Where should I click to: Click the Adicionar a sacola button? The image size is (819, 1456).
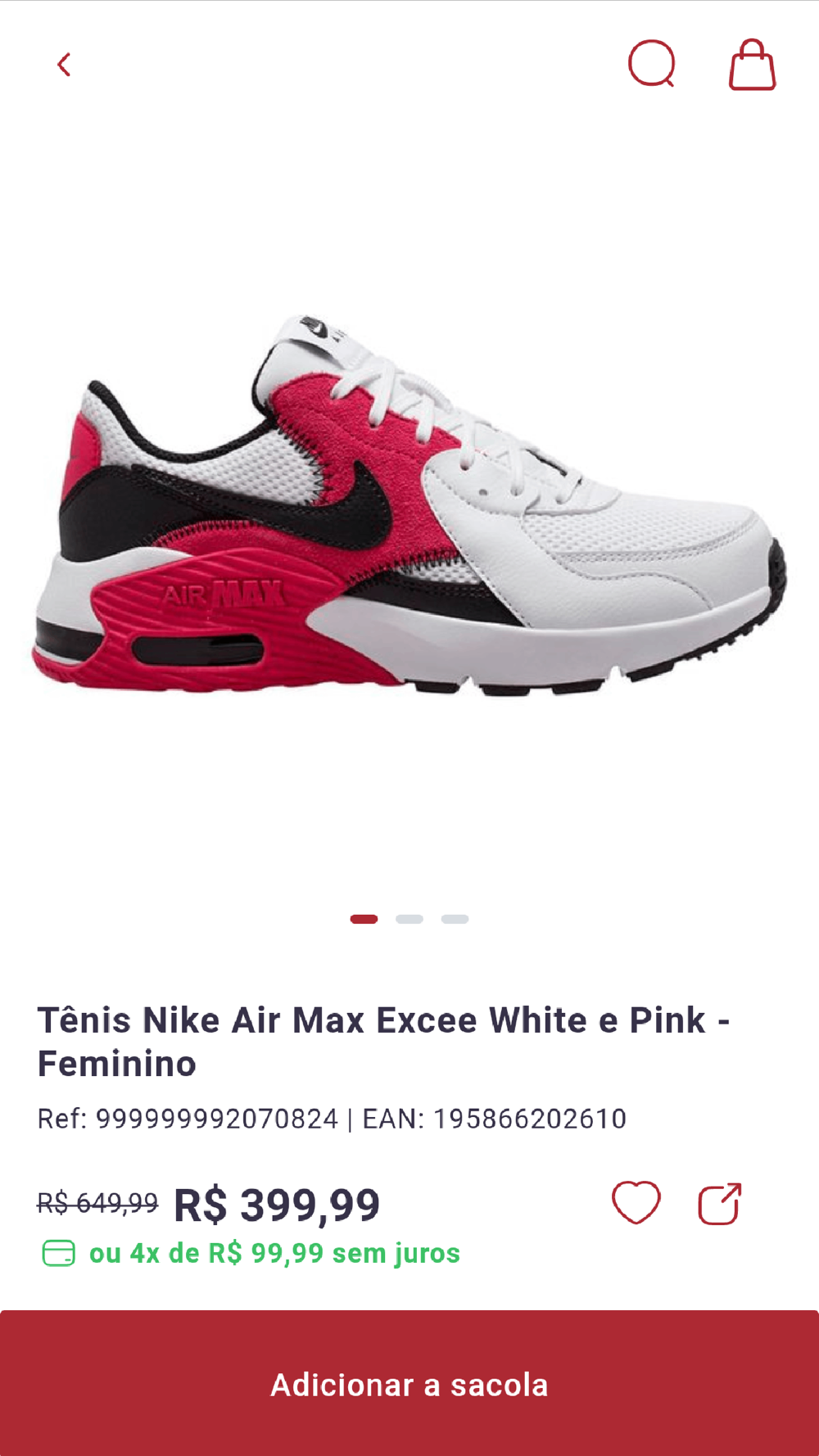coord(409,1383)
